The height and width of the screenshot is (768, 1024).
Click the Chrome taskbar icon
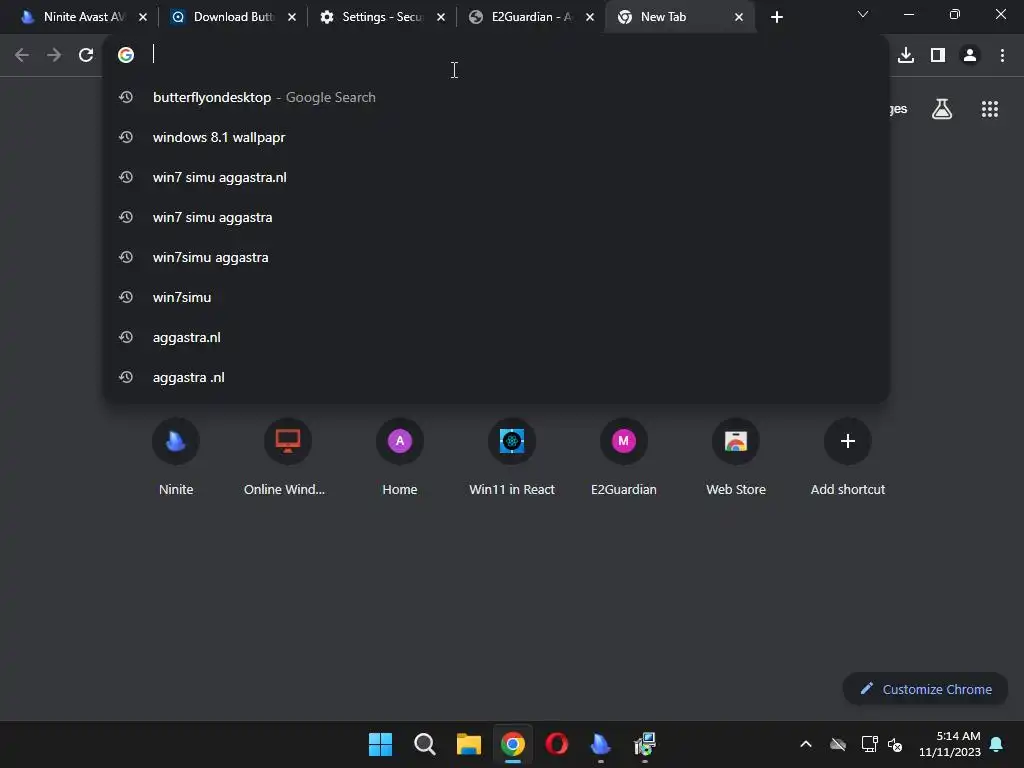coord(513,744)
